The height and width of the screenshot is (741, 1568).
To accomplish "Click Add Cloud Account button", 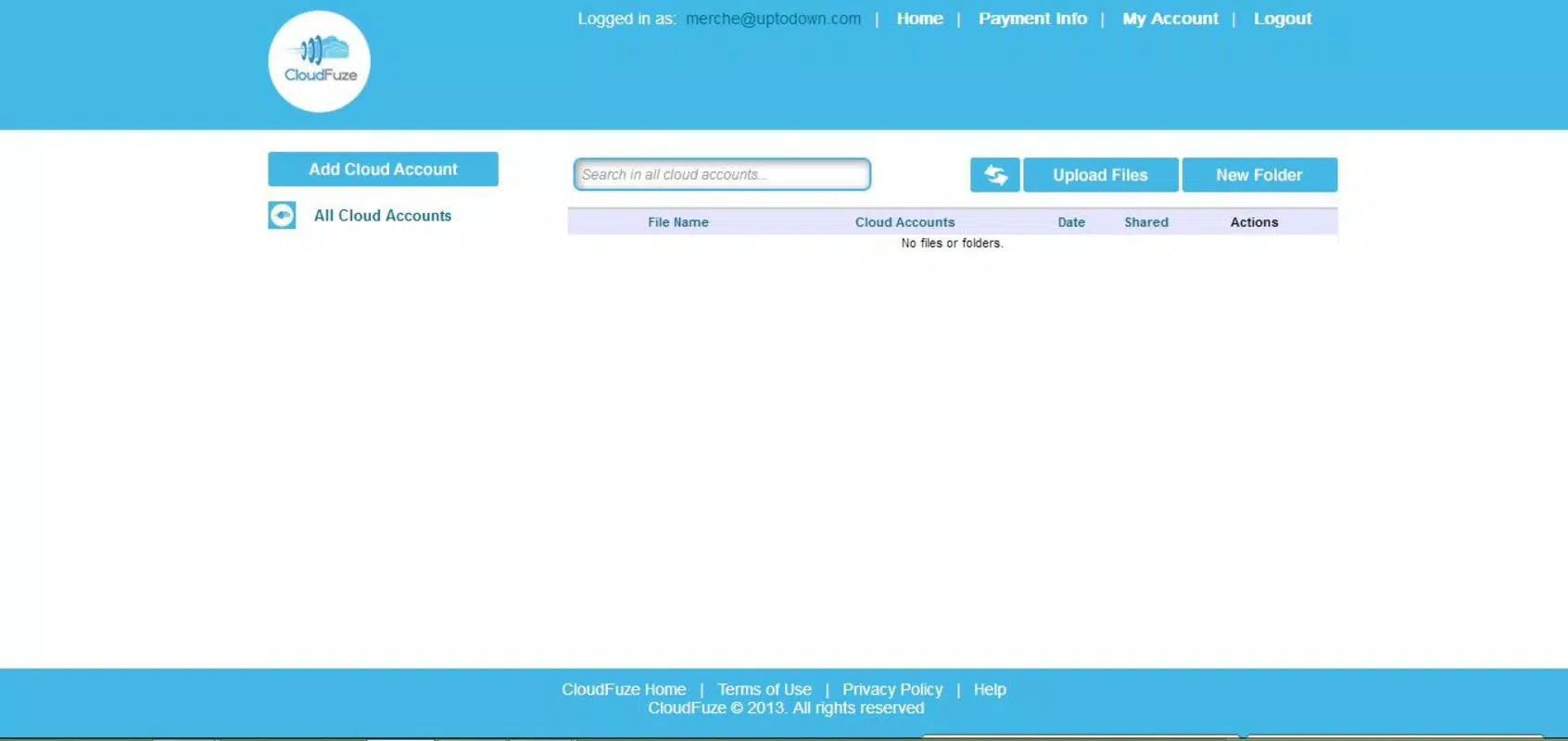I will pyautogui.click(x=383, y=170).
